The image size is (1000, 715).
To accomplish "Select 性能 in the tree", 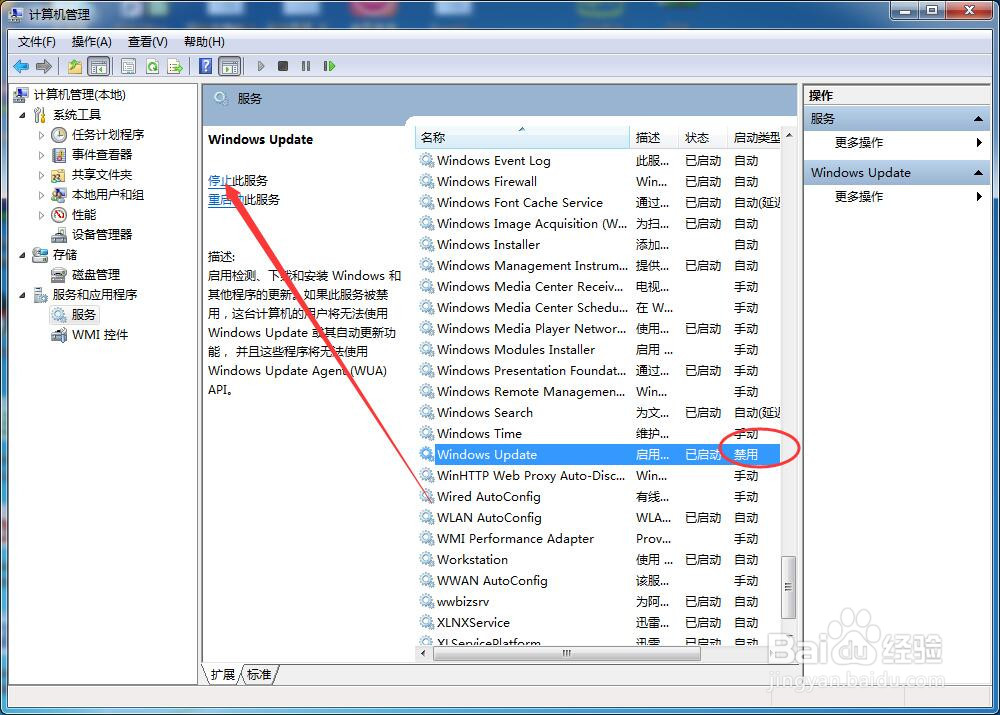I will coord(84,214).
